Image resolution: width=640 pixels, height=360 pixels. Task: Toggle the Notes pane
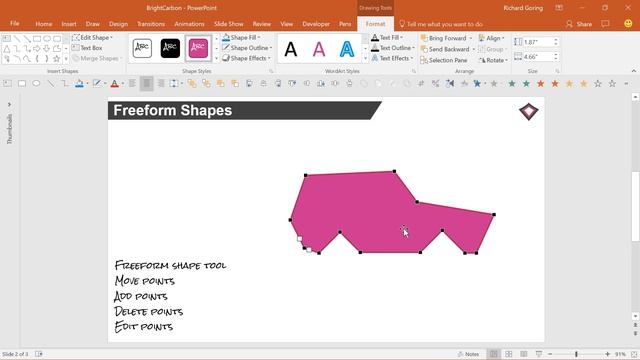click(x=468, y=354)
